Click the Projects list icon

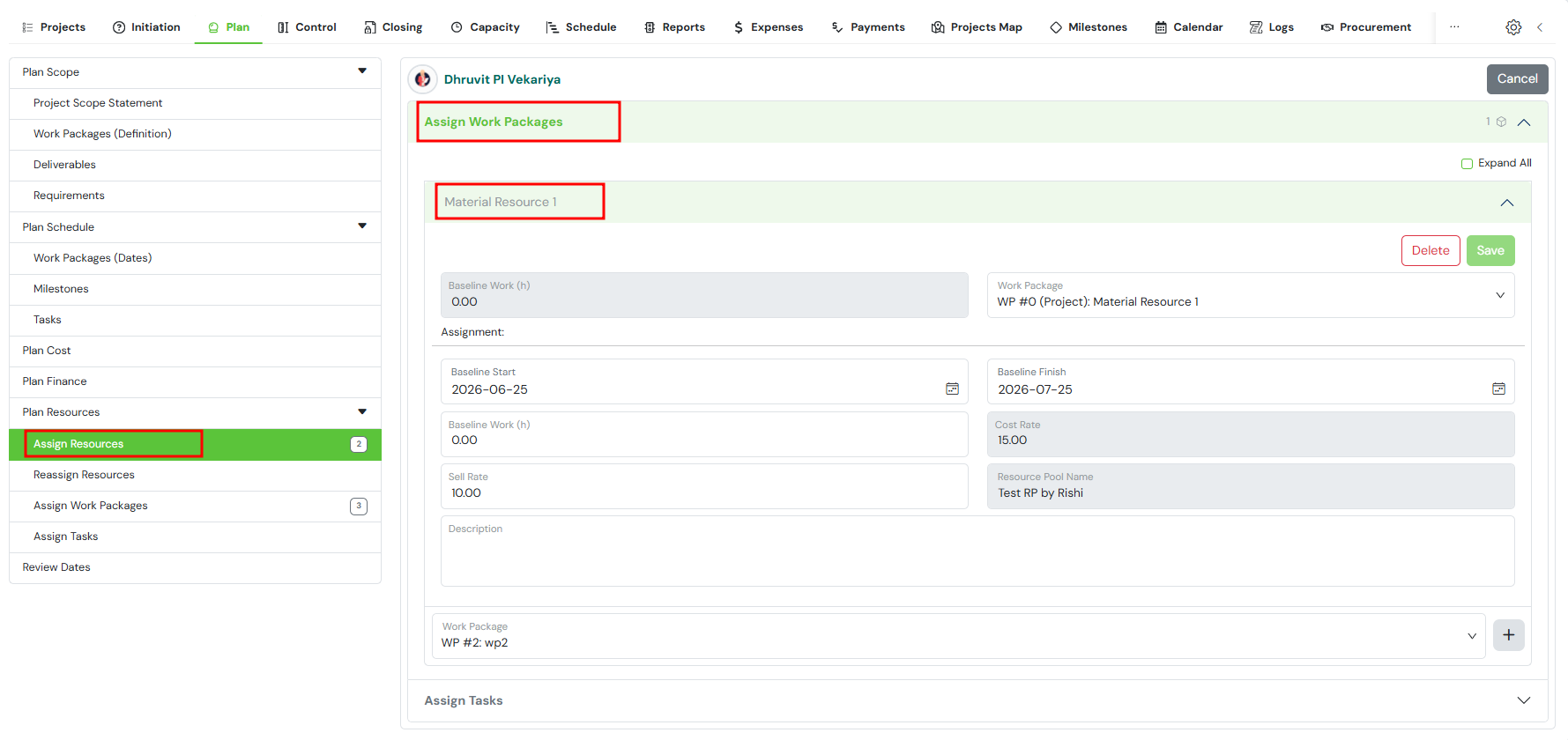tap(27, 27)
